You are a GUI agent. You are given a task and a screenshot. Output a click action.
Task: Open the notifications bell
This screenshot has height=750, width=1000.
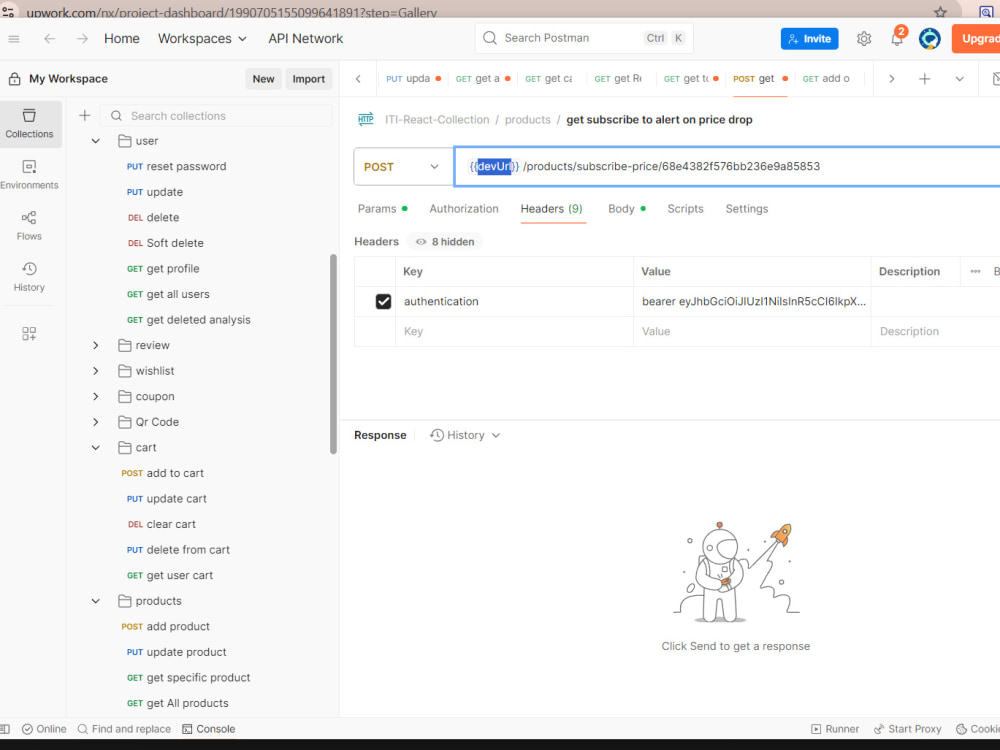(x=897, y=39)
